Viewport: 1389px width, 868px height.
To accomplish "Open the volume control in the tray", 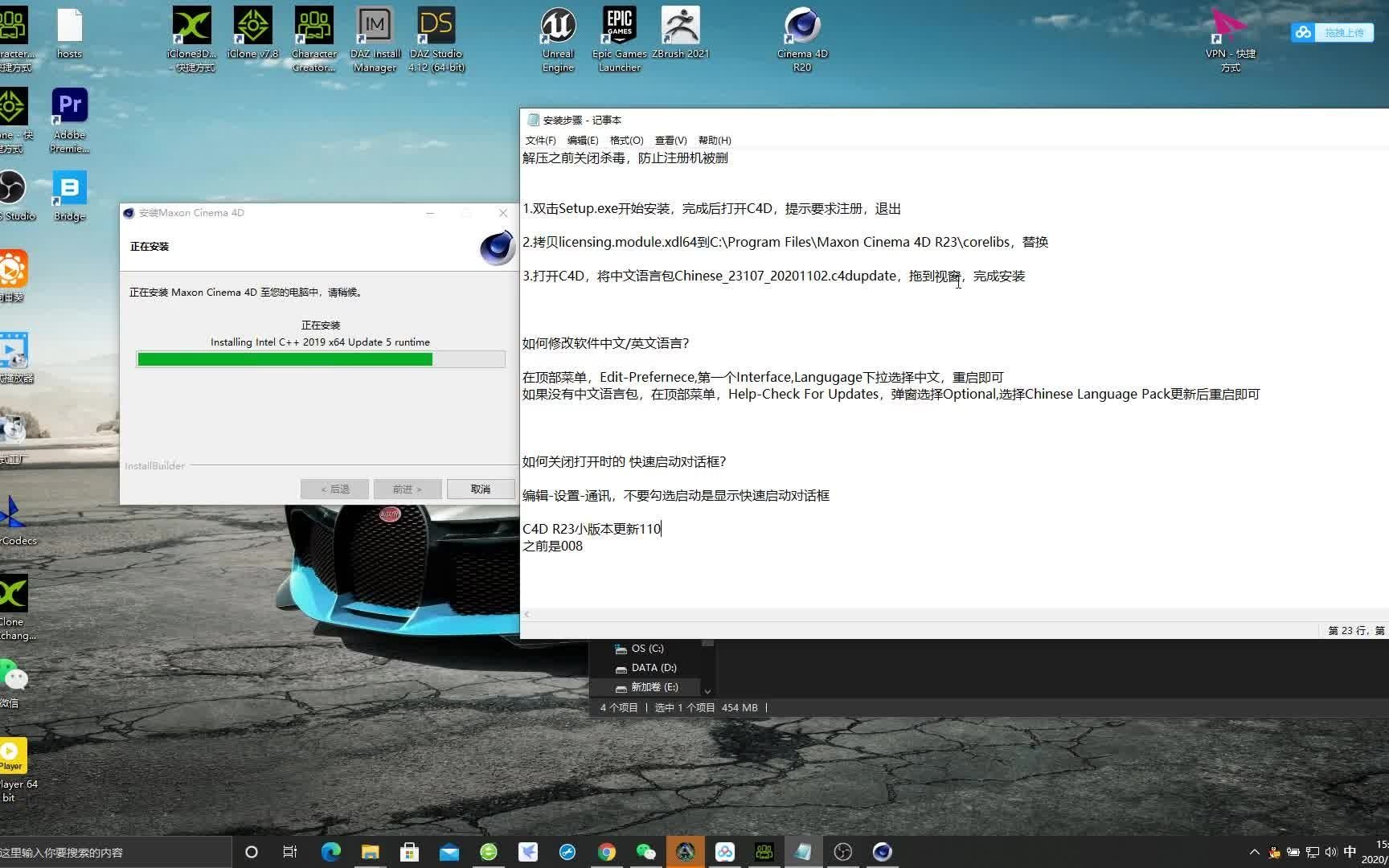I will [x=1330, y=852].
